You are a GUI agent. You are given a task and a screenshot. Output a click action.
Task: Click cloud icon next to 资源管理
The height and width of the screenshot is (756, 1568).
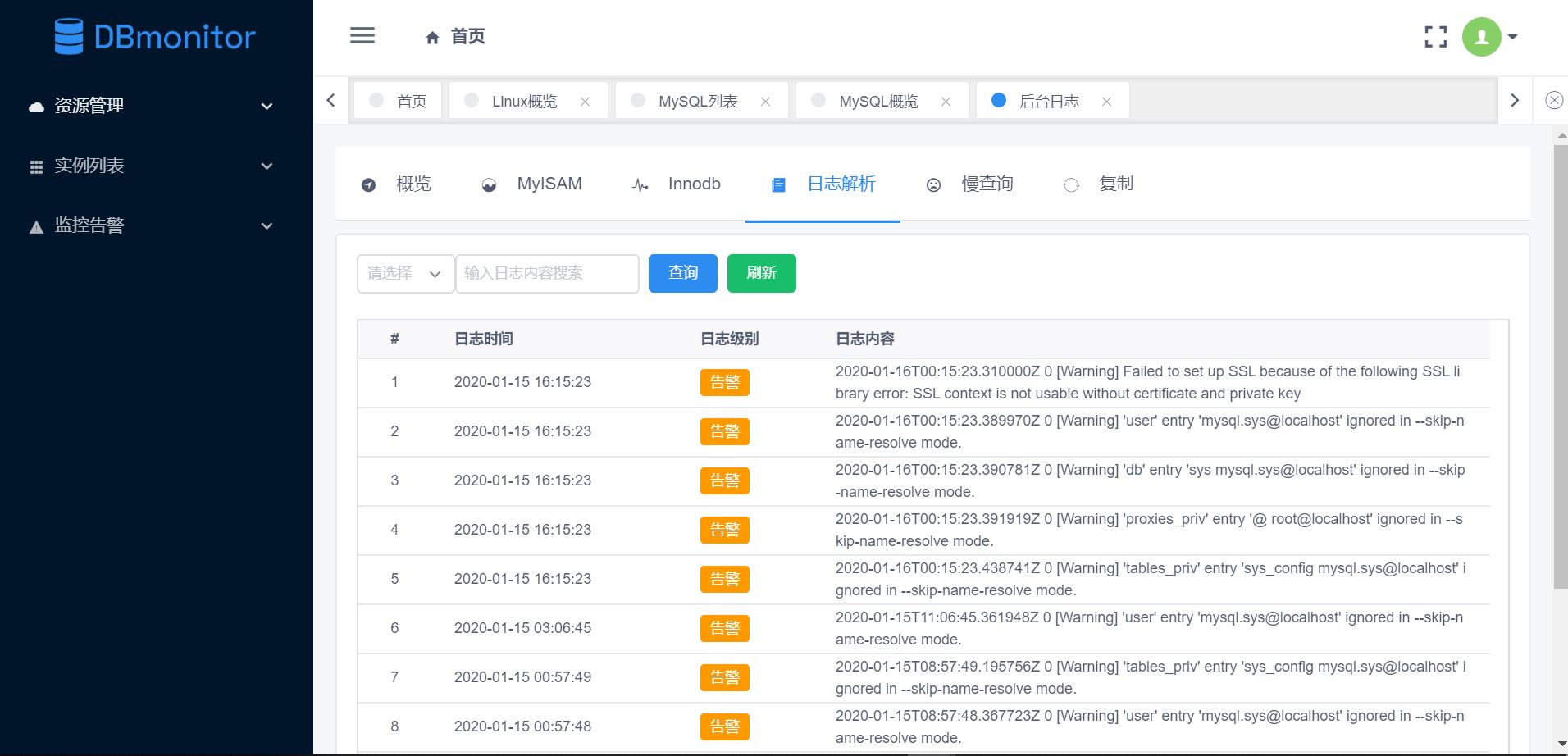pyautogui.click(x=36, y=107)
